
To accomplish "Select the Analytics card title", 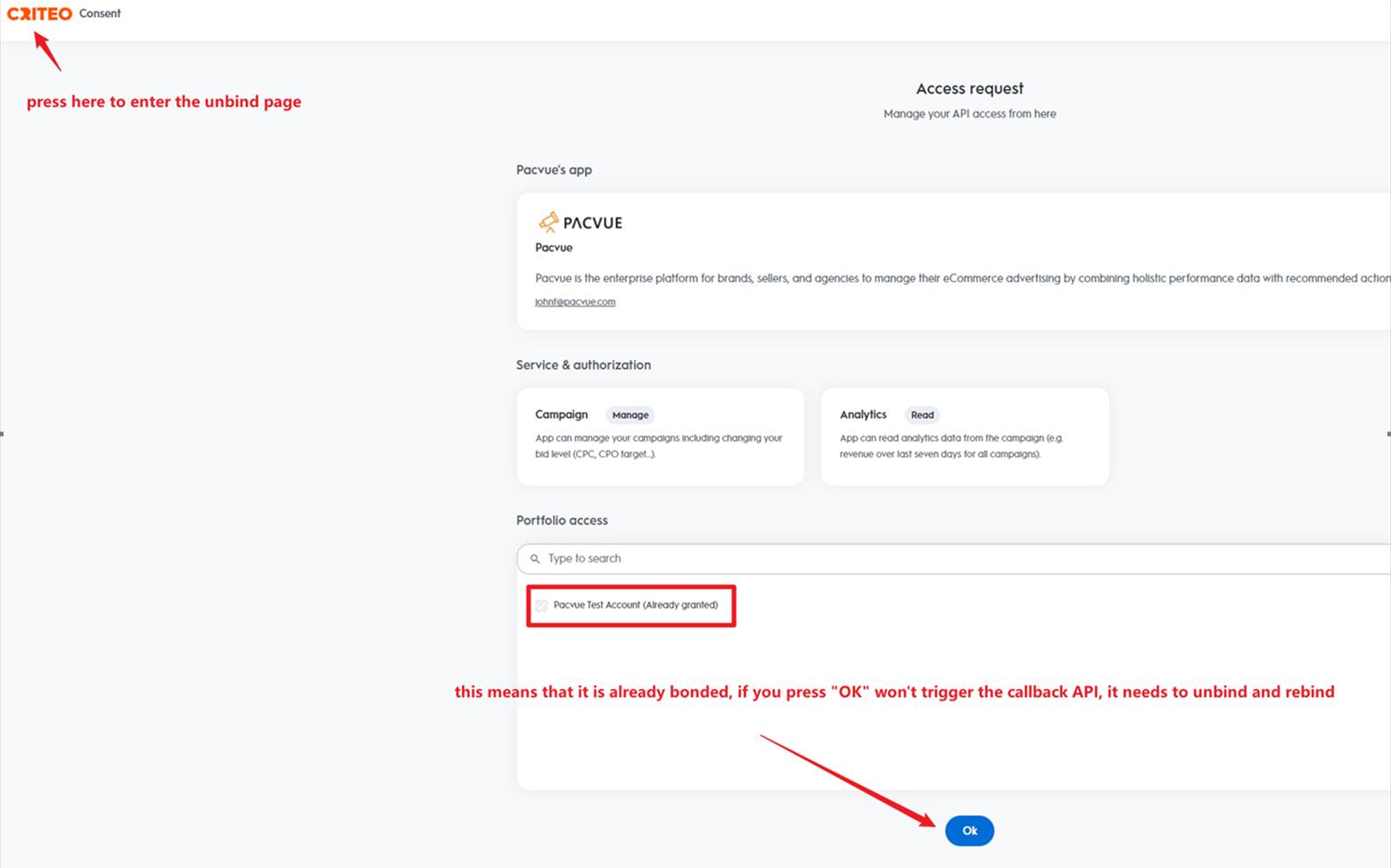I will (x=863, y=414).
